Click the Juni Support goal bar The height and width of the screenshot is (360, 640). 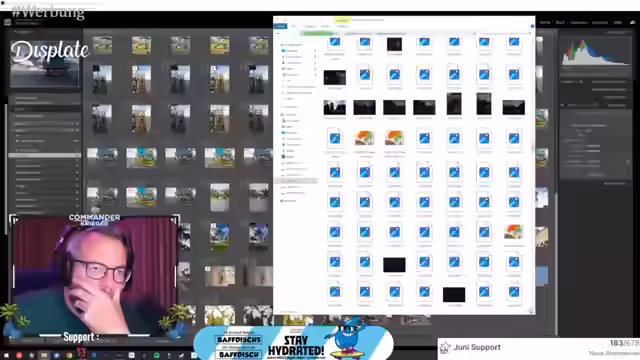[539, 349]
